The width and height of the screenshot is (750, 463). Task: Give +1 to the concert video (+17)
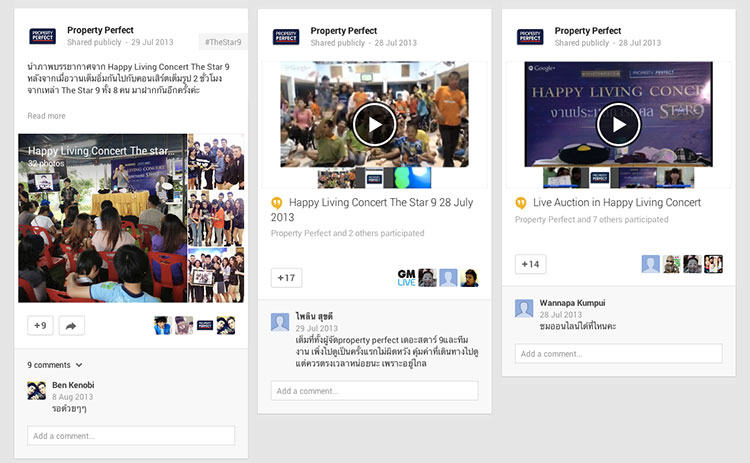286,278
